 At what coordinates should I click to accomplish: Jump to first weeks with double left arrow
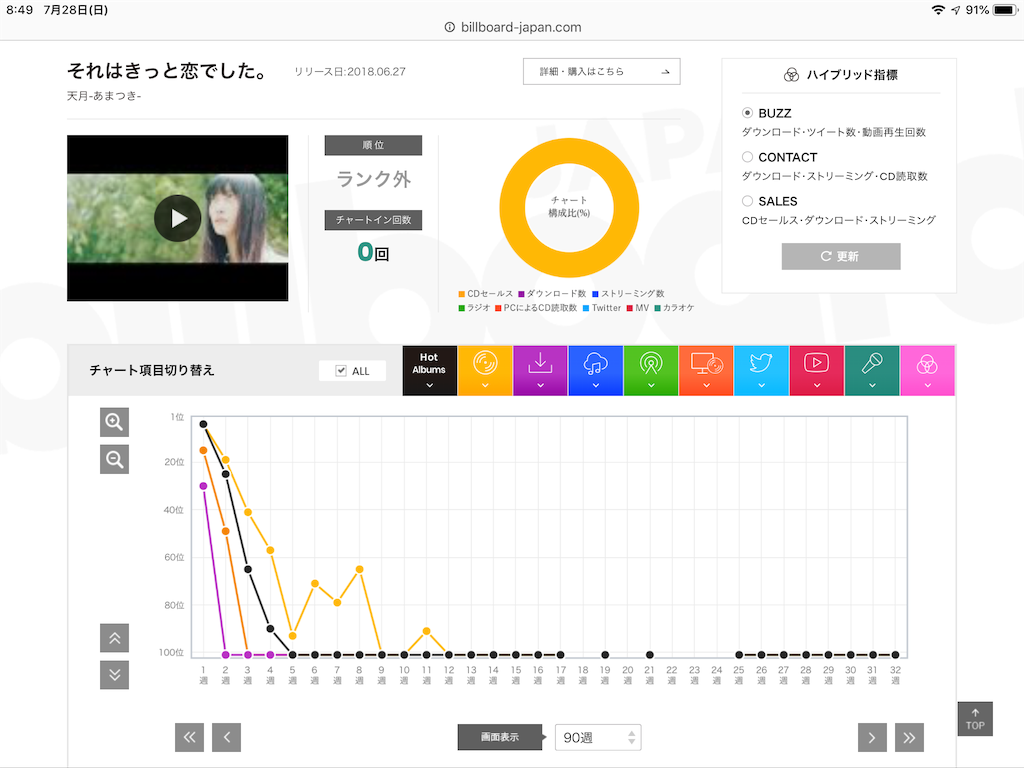click(189, 737)
